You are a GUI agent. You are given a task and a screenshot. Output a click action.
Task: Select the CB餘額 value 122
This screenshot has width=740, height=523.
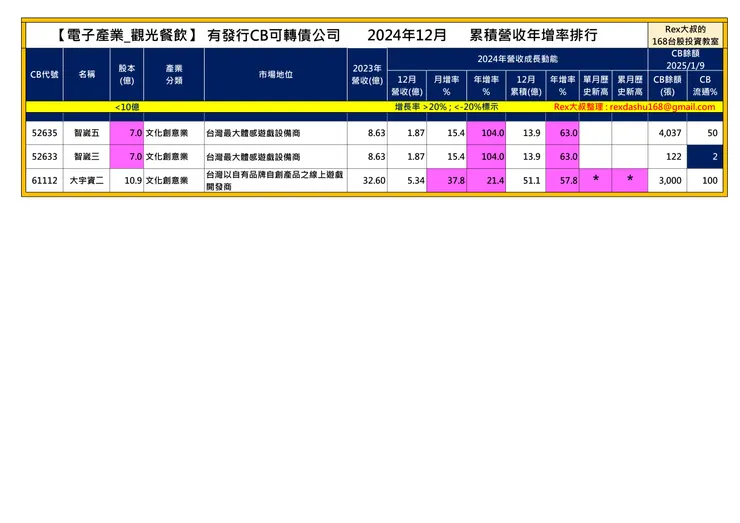(x=667, y=157)
